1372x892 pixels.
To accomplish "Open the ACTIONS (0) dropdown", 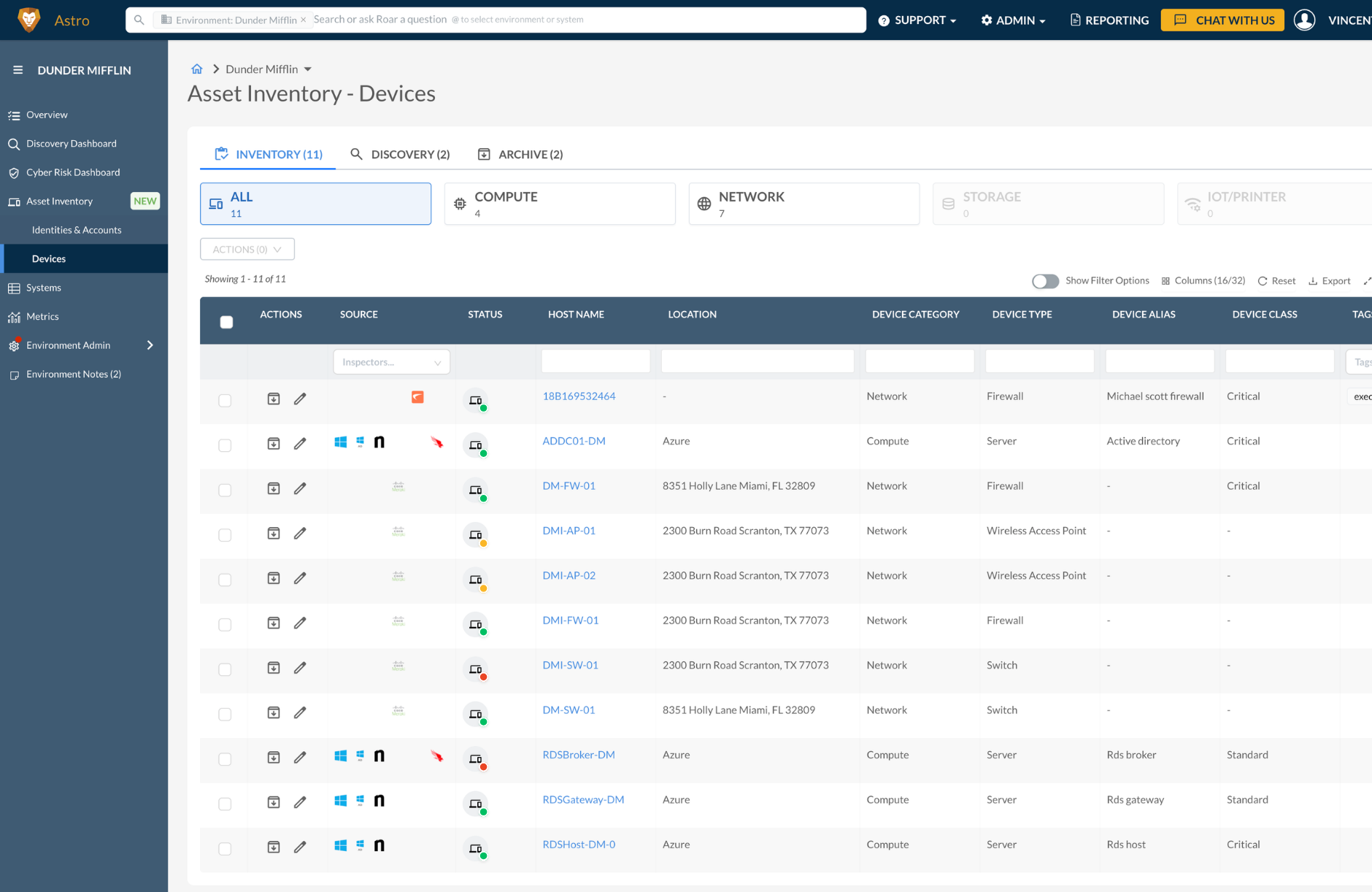I will pos(247,249).
